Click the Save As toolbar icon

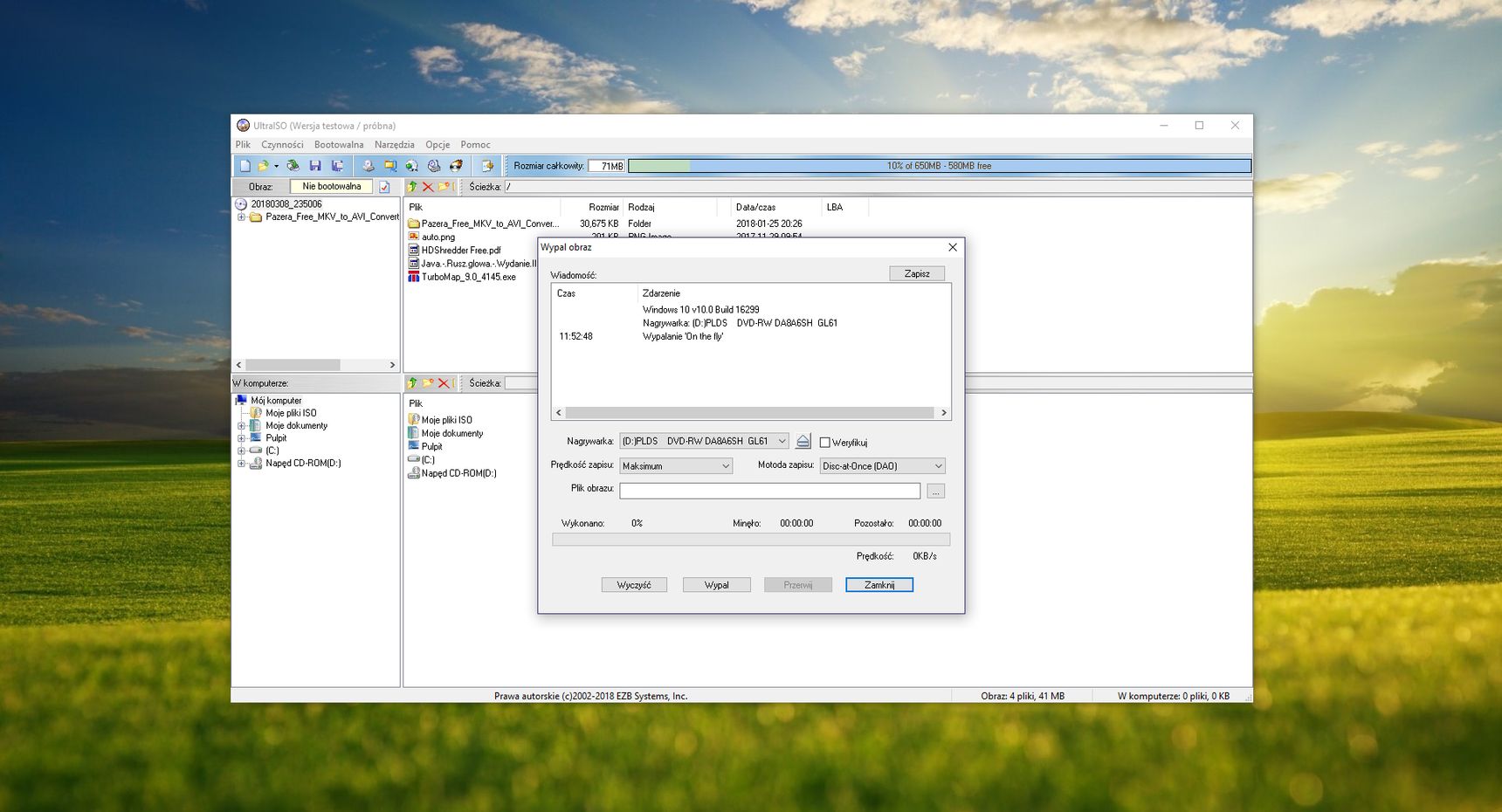337,166
